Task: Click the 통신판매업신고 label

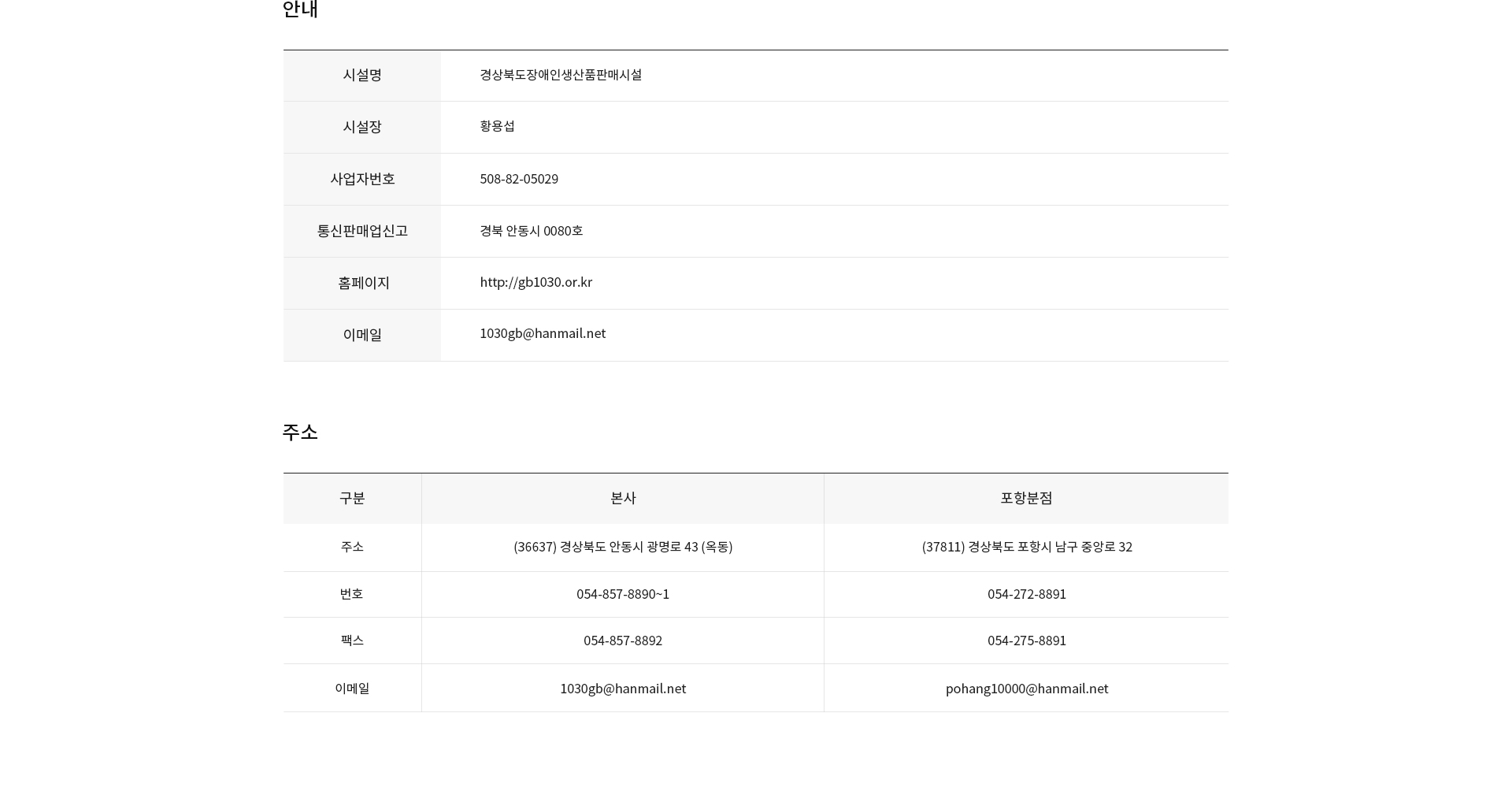Action: 362,231
